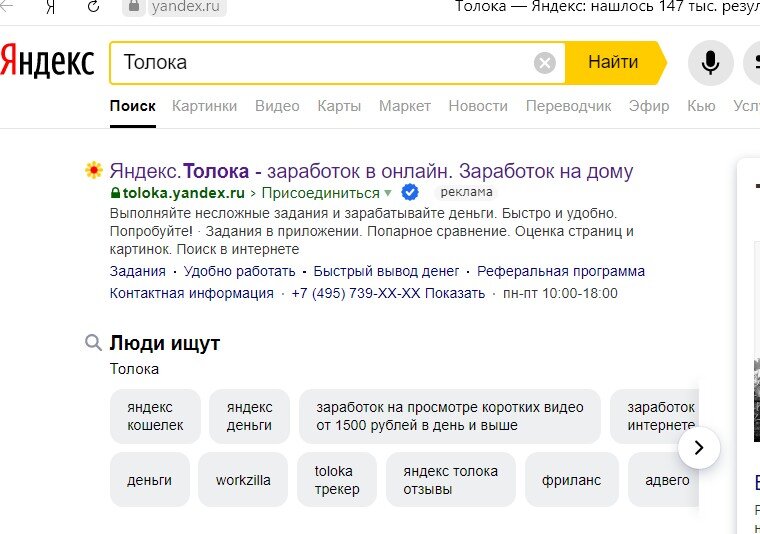Click the magnifier icon beside Люди ищут
The width and height of the screenshot is (760, 534).
pyautogui.click(x=93, y=343)
